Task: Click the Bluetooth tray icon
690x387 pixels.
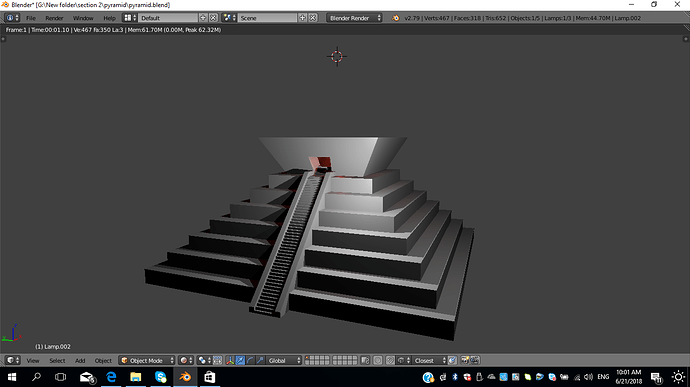Action: pos(455,377)
